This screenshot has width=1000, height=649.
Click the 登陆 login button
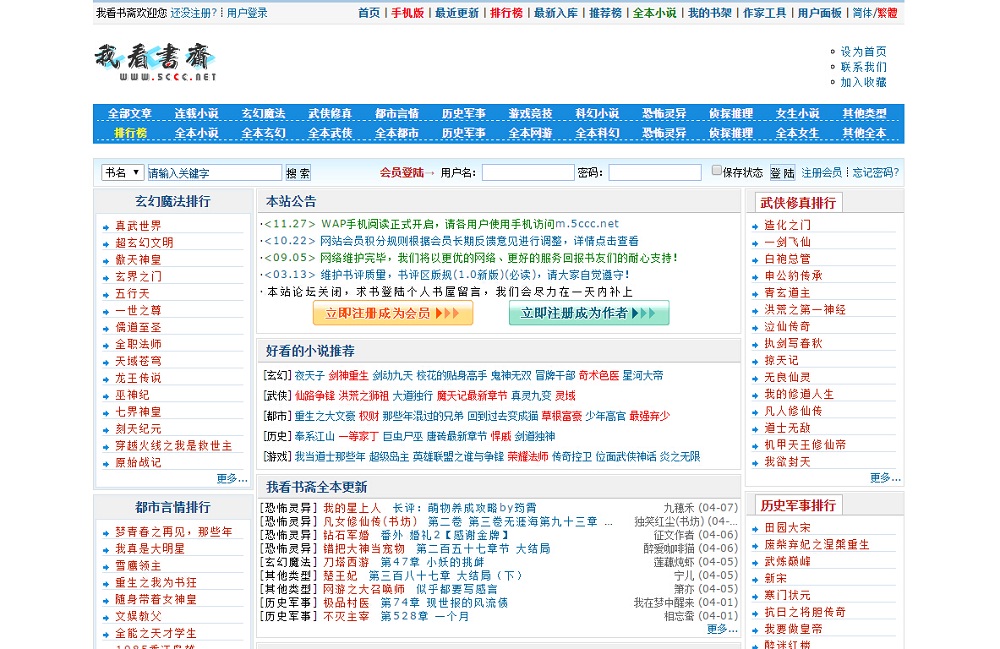[x=782, y=173]
